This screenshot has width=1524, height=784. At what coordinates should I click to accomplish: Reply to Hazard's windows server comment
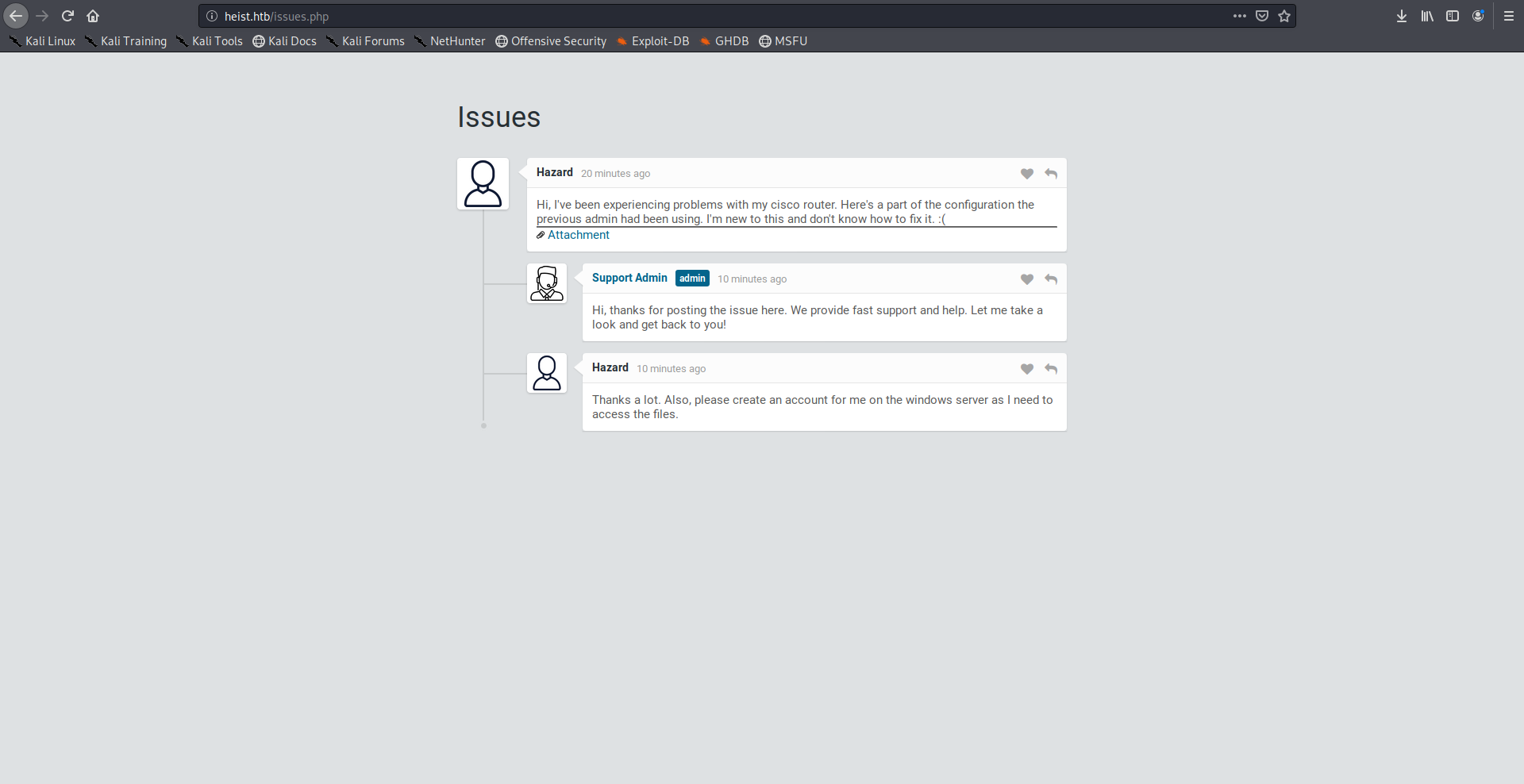click(1051, 369)
